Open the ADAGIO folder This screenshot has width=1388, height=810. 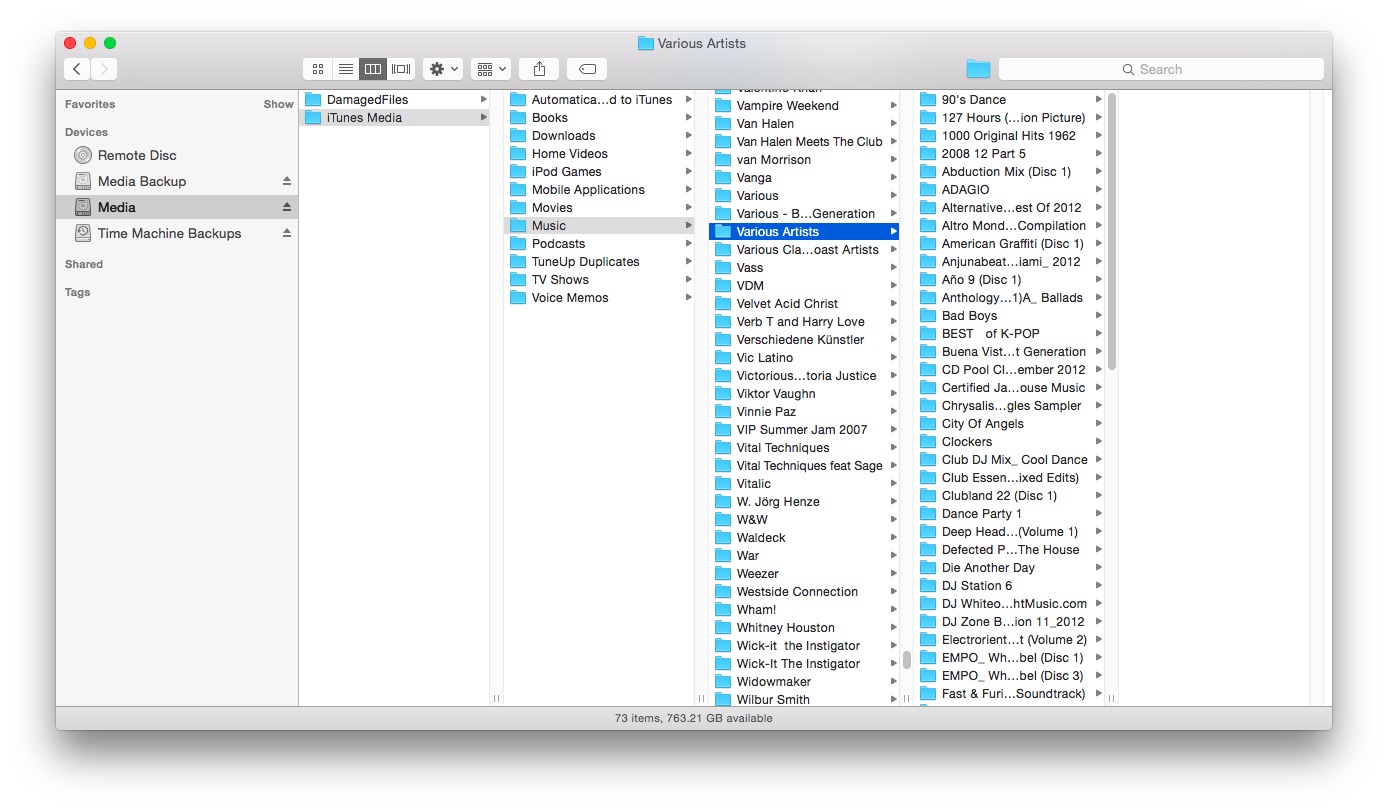tap(1009, 189)
